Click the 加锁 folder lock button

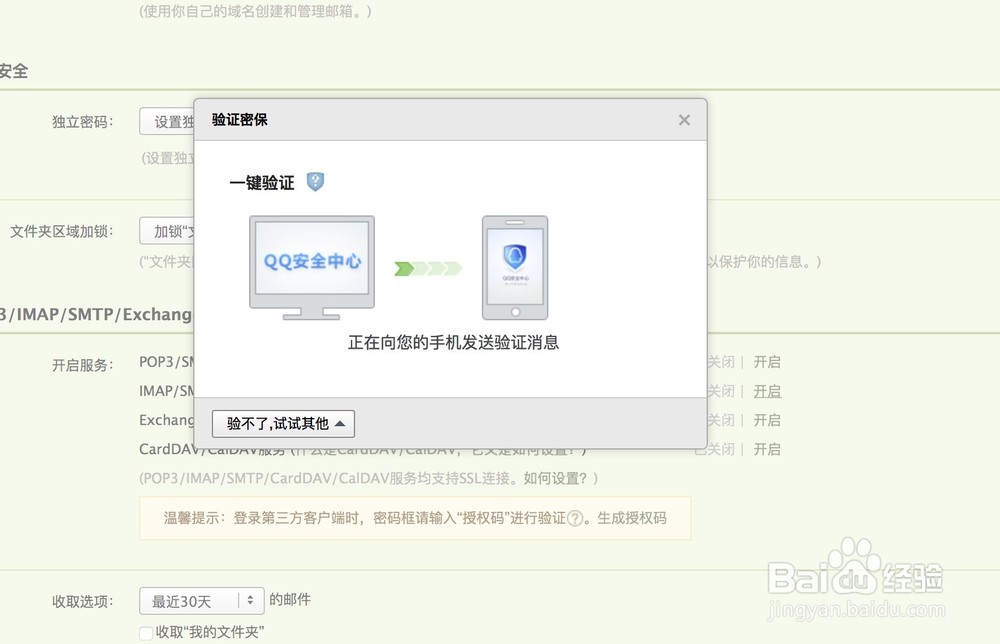(x=166, y=231)
